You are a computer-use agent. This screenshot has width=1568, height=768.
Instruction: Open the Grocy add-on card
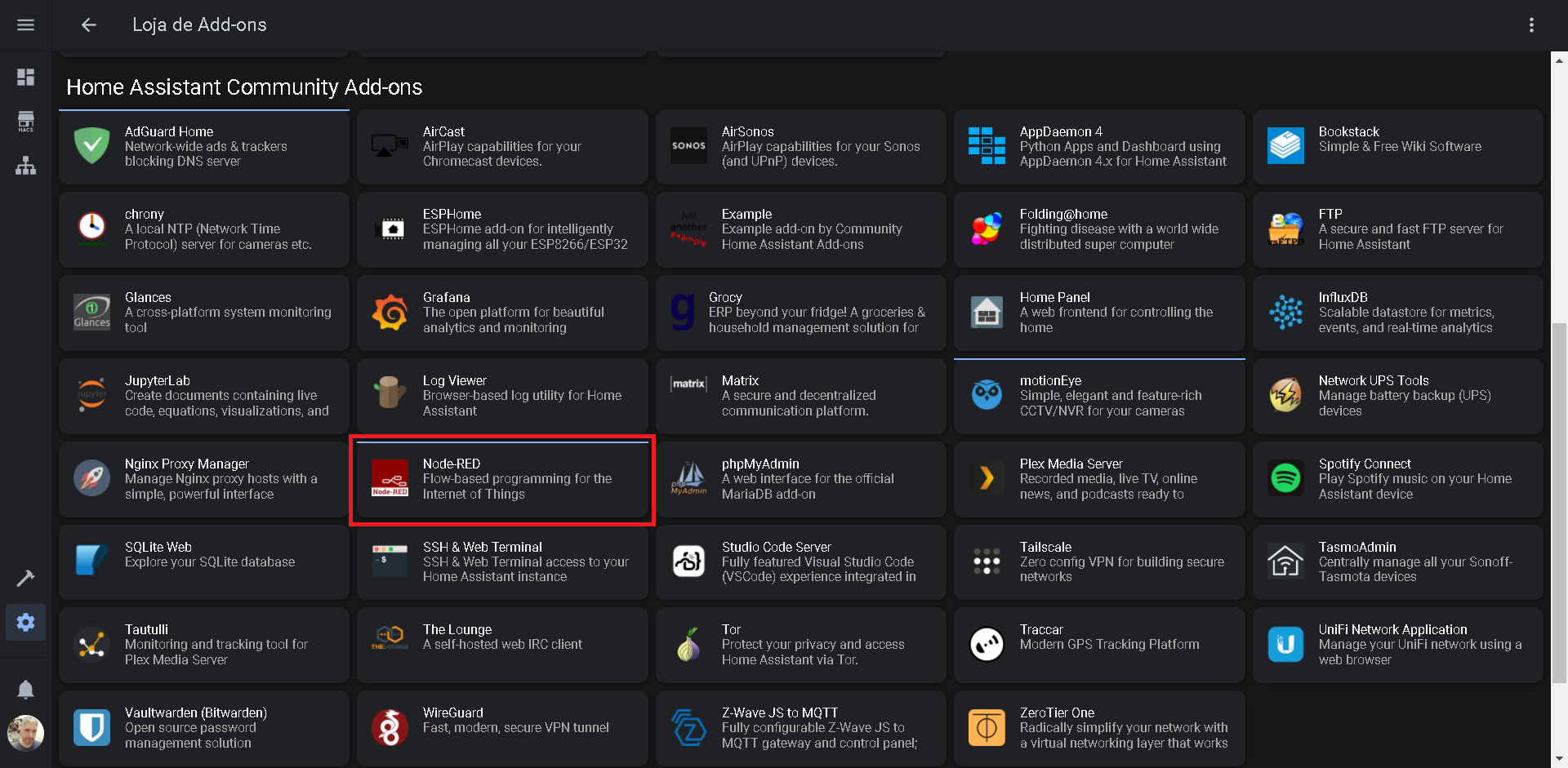[800, 313]
